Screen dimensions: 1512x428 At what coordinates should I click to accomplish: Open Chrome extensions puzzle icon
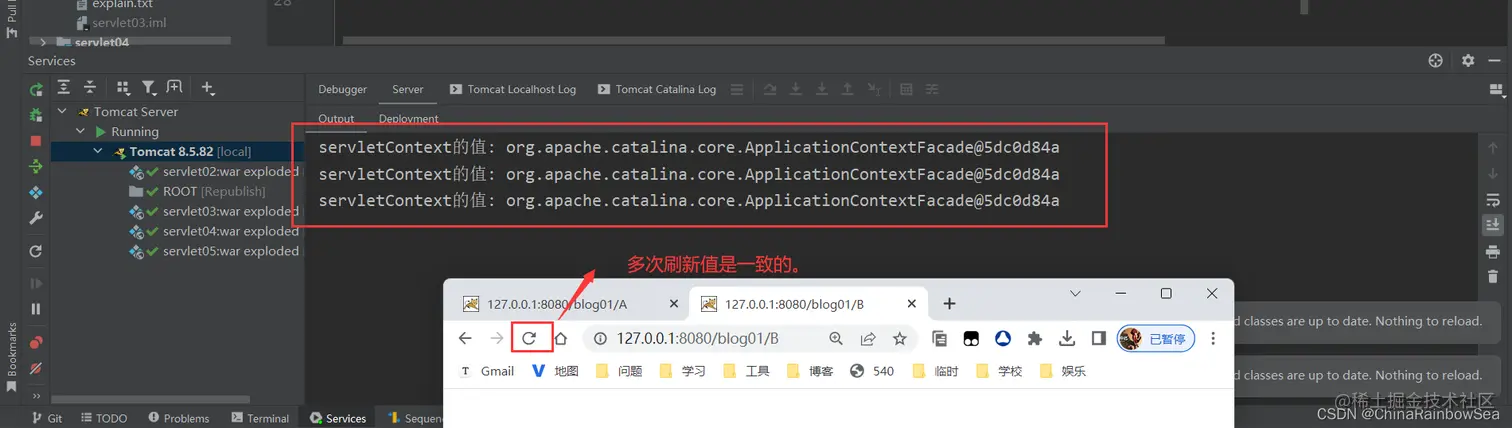click(x=1035, y=339)
